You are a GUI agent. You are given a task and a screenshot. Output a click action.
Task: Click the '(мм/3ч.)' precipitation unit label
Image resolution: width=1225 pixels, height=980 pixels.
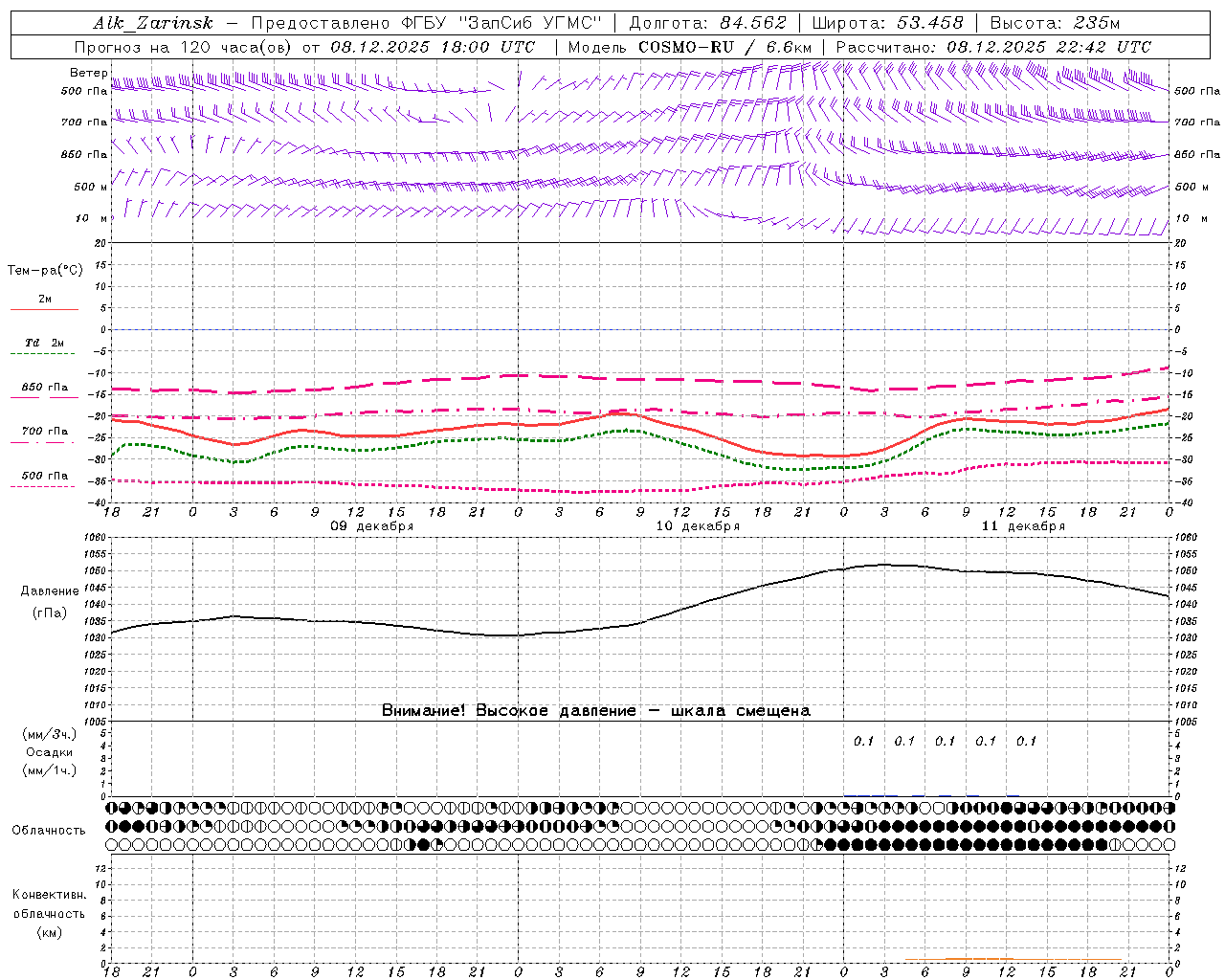pyautogui.click(x=50, y=734)
